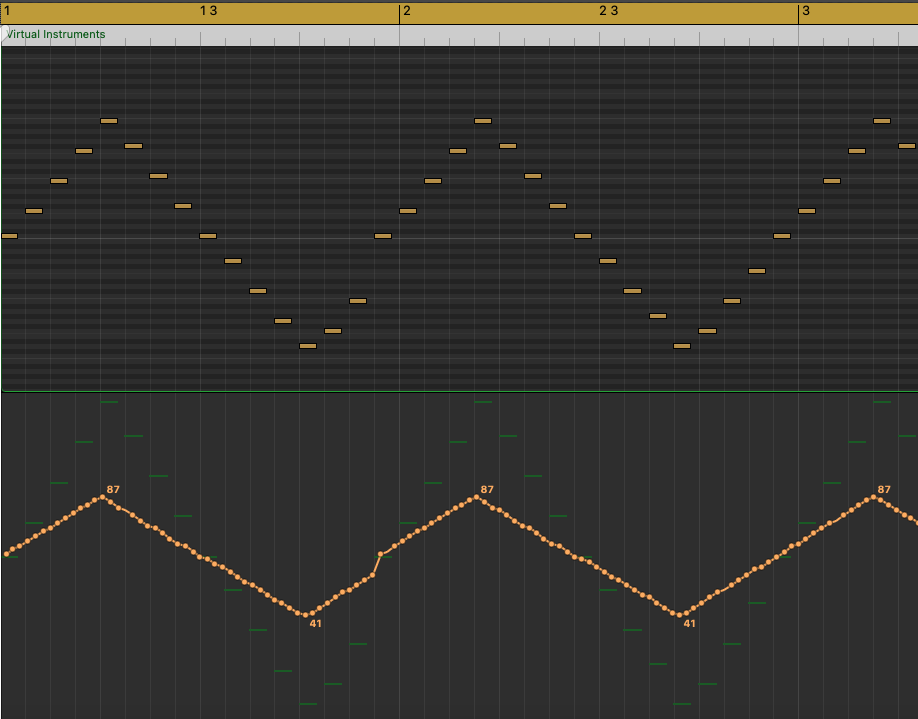Click bar 2 marker in the ruler
The width and height of the screenshot is (918, 719).
[407, 11]
